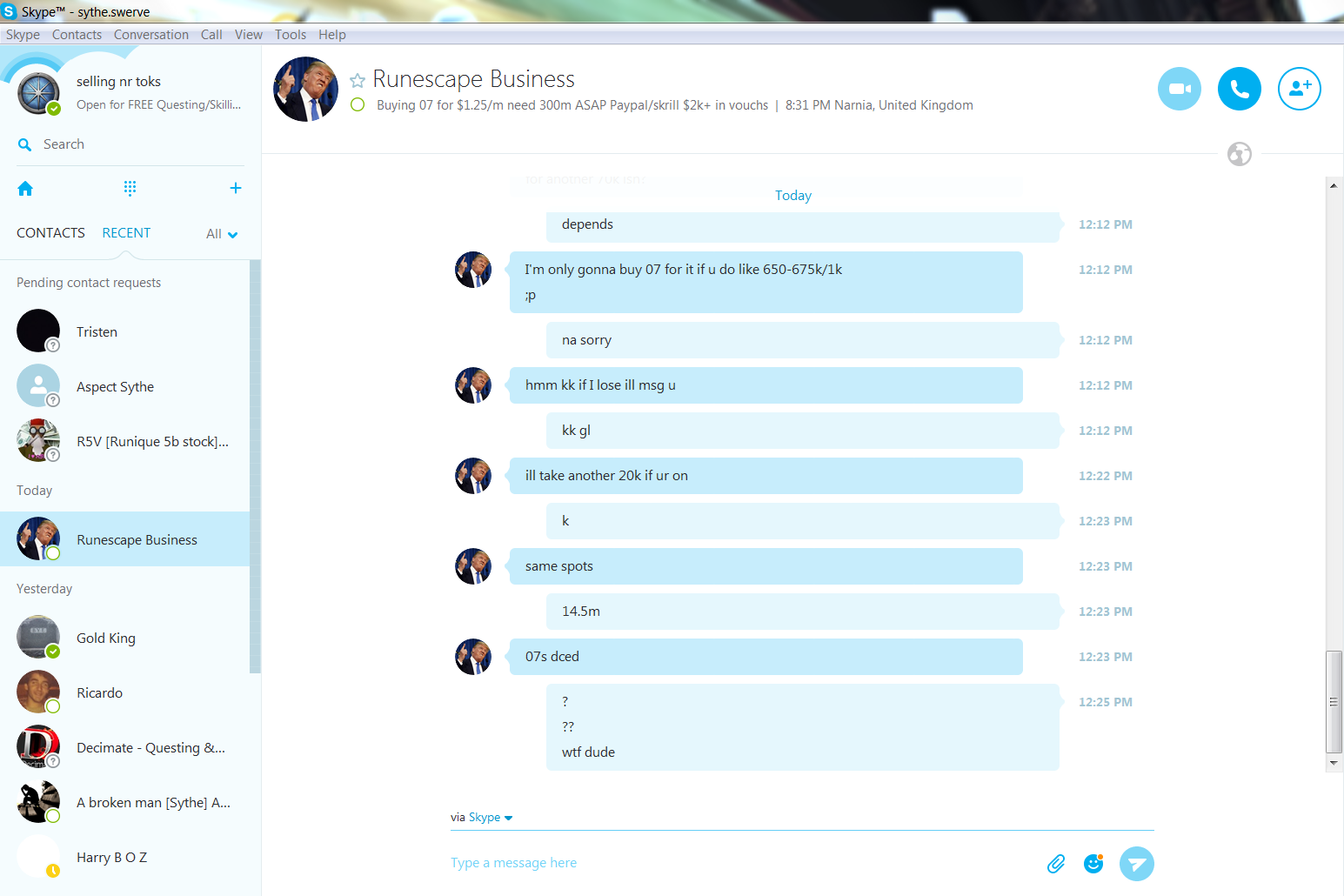
Task: Expand the All contacts filter dropdown
Action: point(222,234)
